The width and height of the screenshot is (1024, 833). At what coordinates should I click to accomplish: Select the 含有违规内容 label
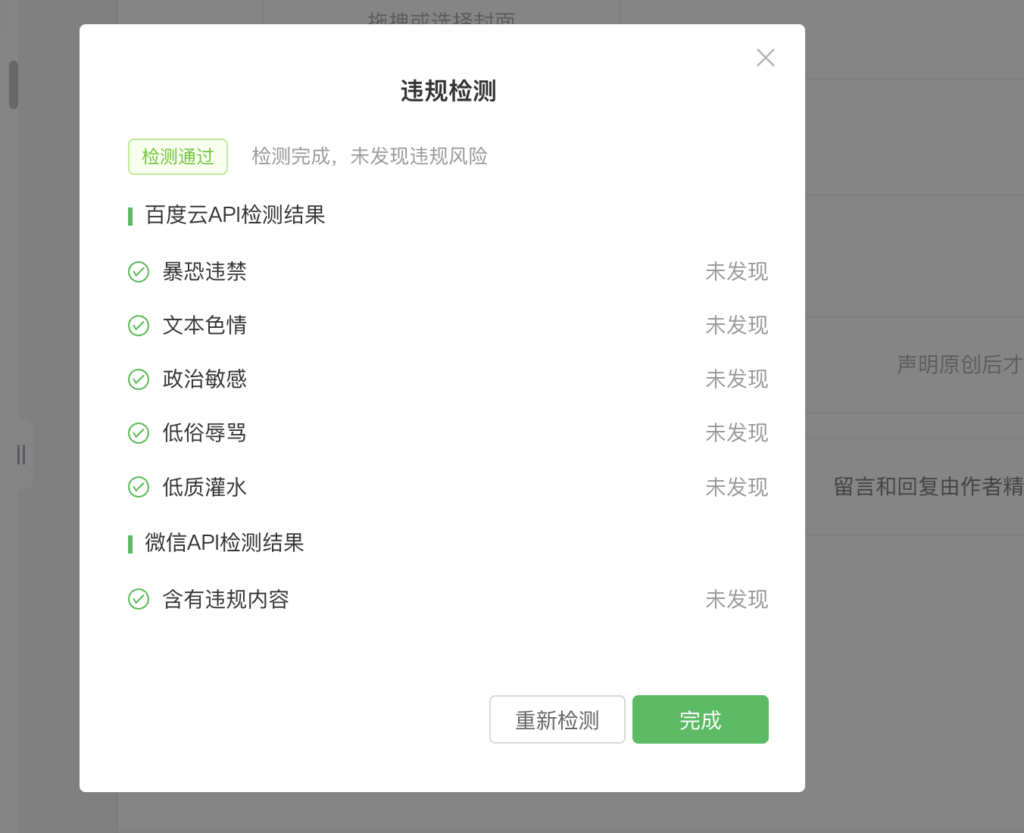(226, 599)
